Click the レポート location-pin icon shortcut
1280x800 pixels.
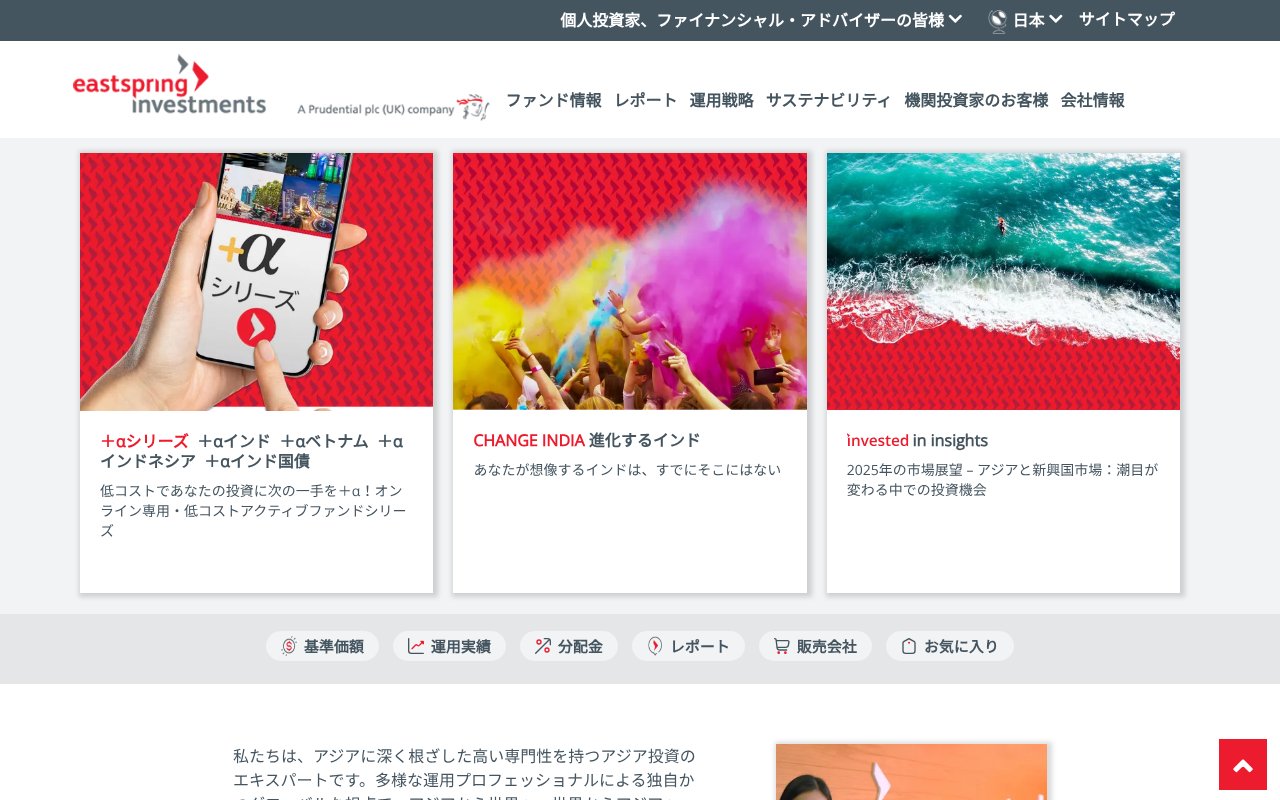[655, 646]
